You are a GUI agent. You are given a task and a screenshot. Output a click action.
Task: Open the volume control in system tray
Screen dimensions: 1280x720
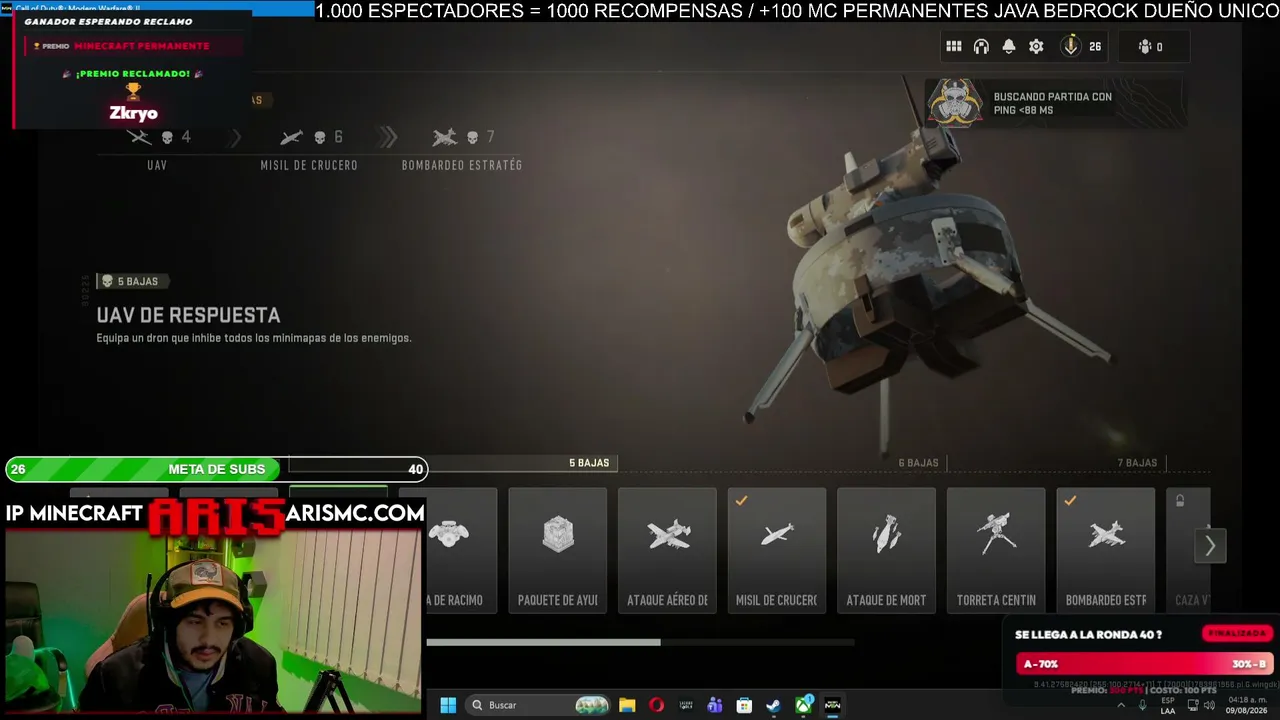(1209, 705)
